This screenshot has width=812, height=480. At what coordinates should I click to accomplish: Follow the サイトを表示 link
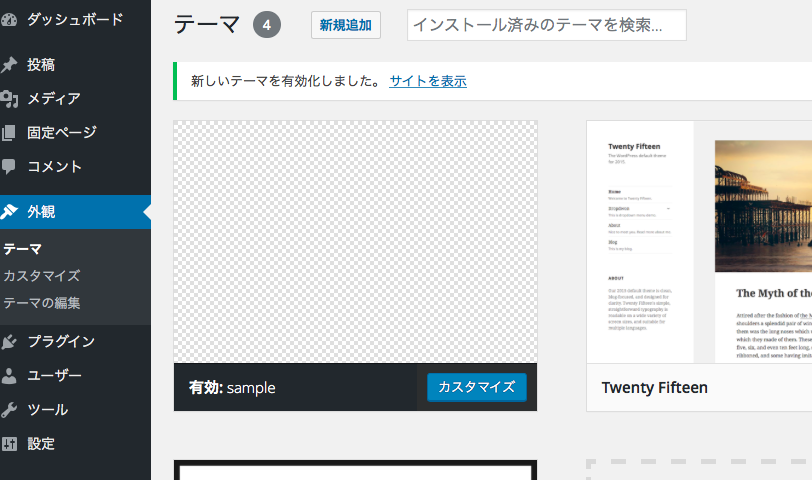[x=428, y=81]
